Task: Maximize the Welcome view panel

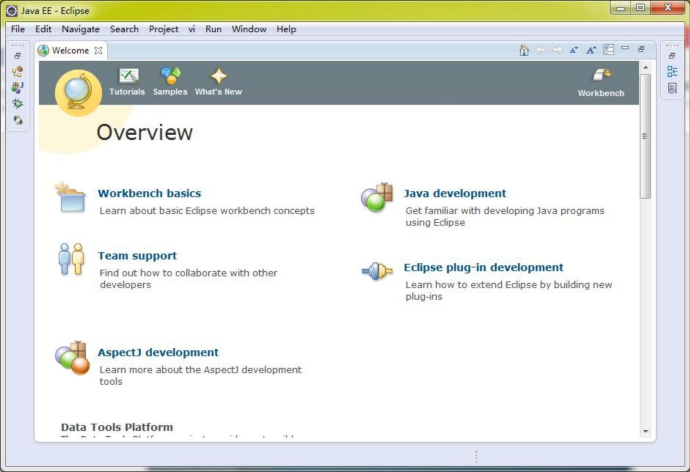Action: pos(641,49)
